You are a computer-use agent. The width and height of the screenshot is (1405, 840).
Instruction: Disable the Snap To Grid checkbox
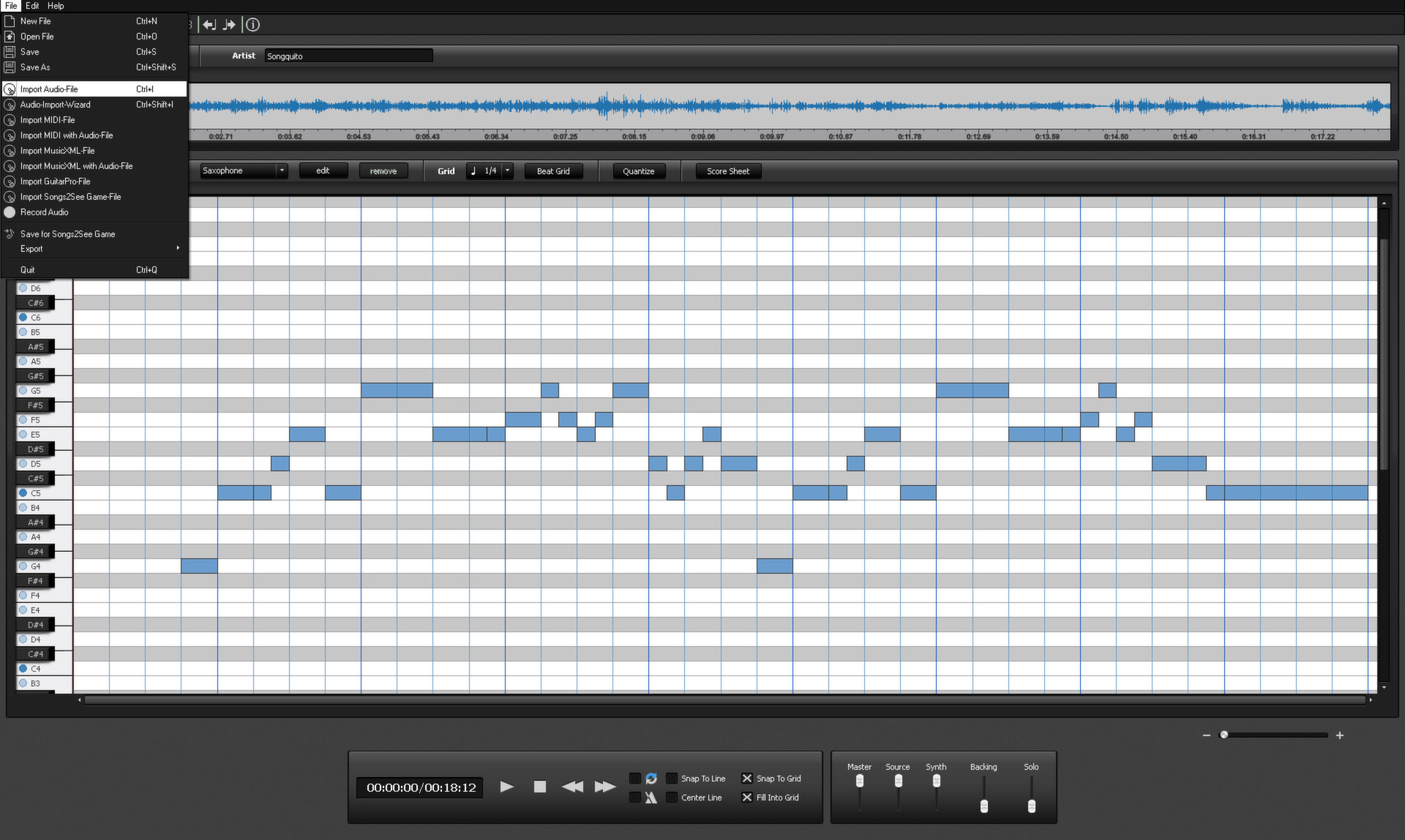pos(747,778)
